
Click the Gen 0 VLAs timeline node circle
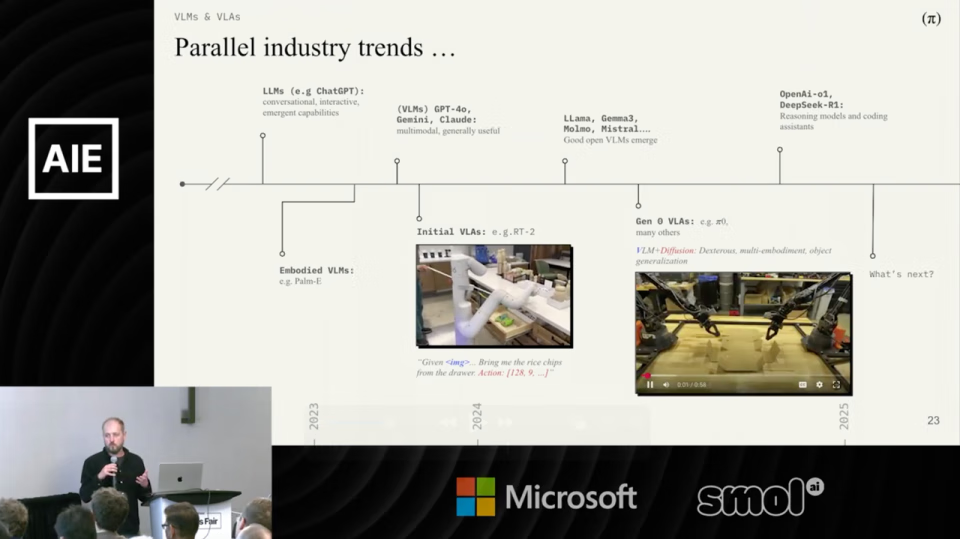[x=638, y=206]
